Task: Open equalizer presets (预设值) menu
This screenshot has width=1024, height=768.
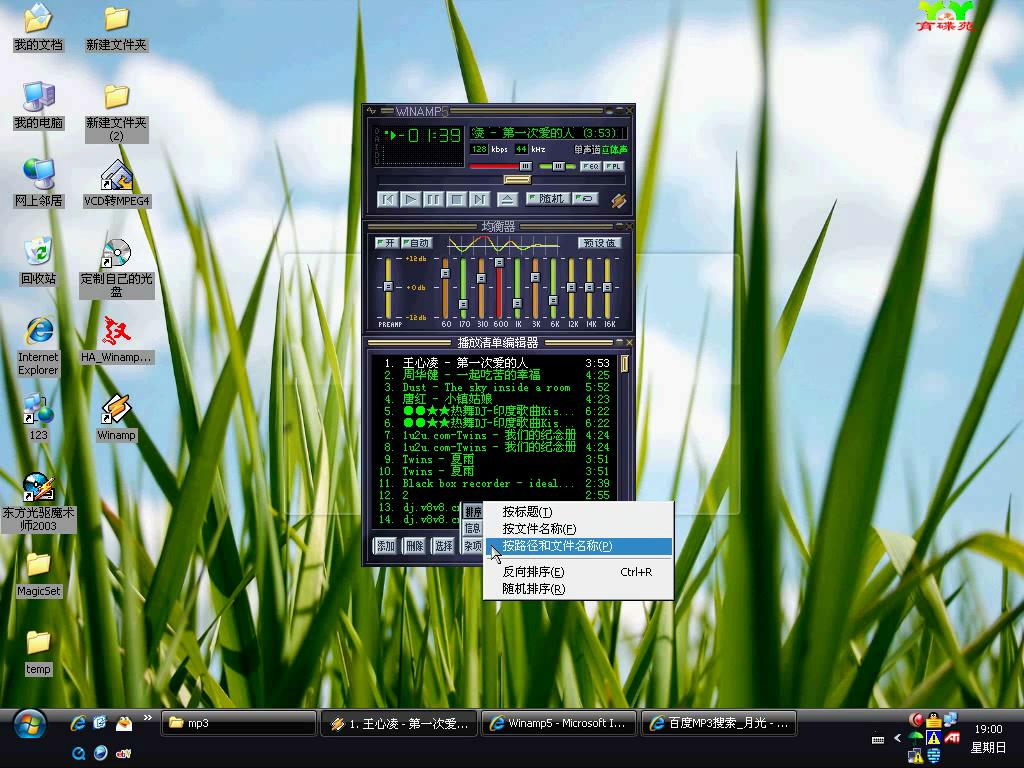Action: [600, 243]
